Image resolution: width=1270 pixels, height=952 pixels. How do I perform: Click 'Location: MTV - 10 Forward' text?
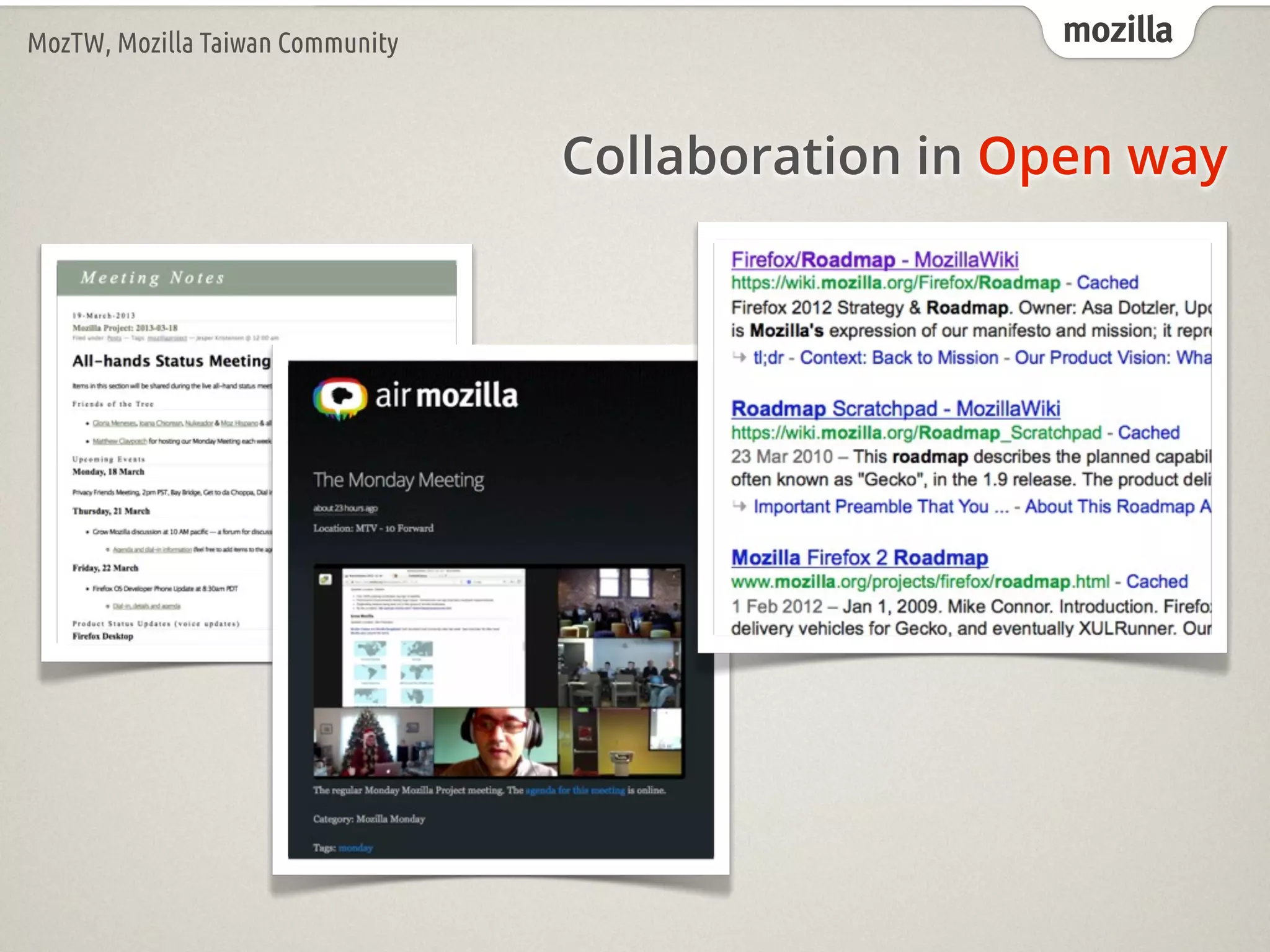click(373, 529)
